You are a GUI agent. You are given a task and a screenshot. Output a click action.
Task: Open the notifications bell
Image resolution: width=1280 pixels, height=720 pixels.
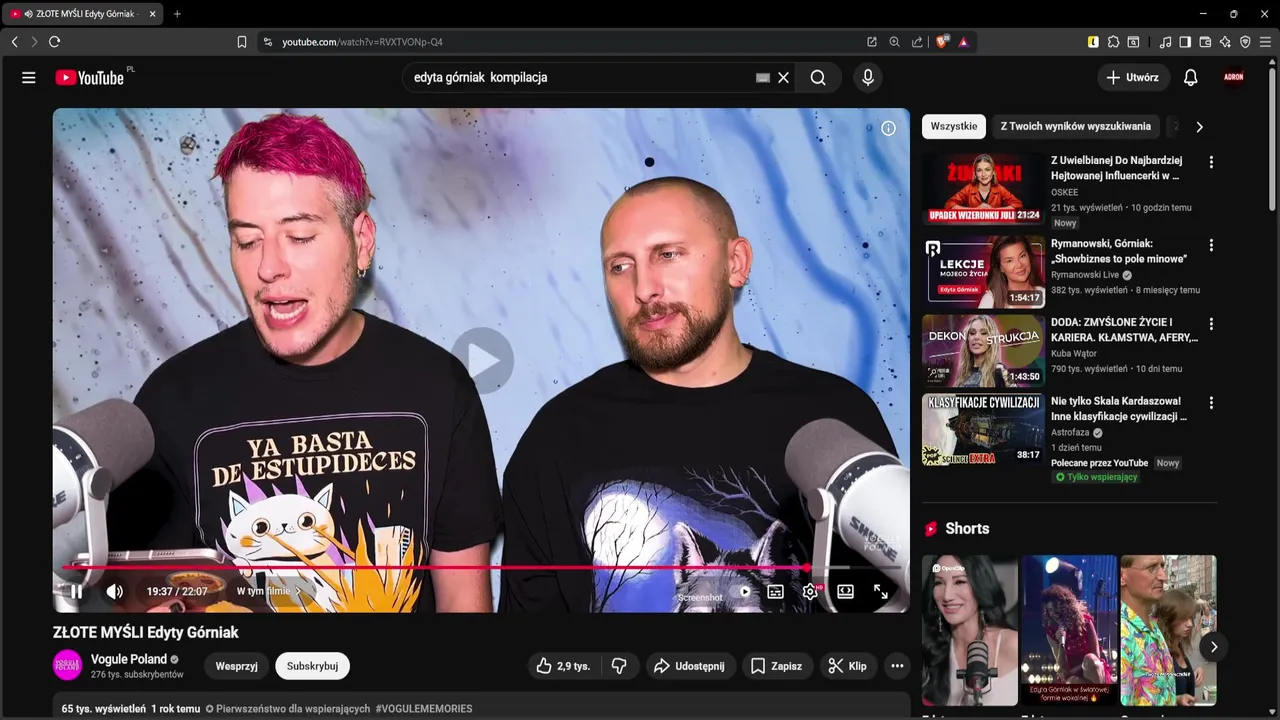[x=1190, y=77]
